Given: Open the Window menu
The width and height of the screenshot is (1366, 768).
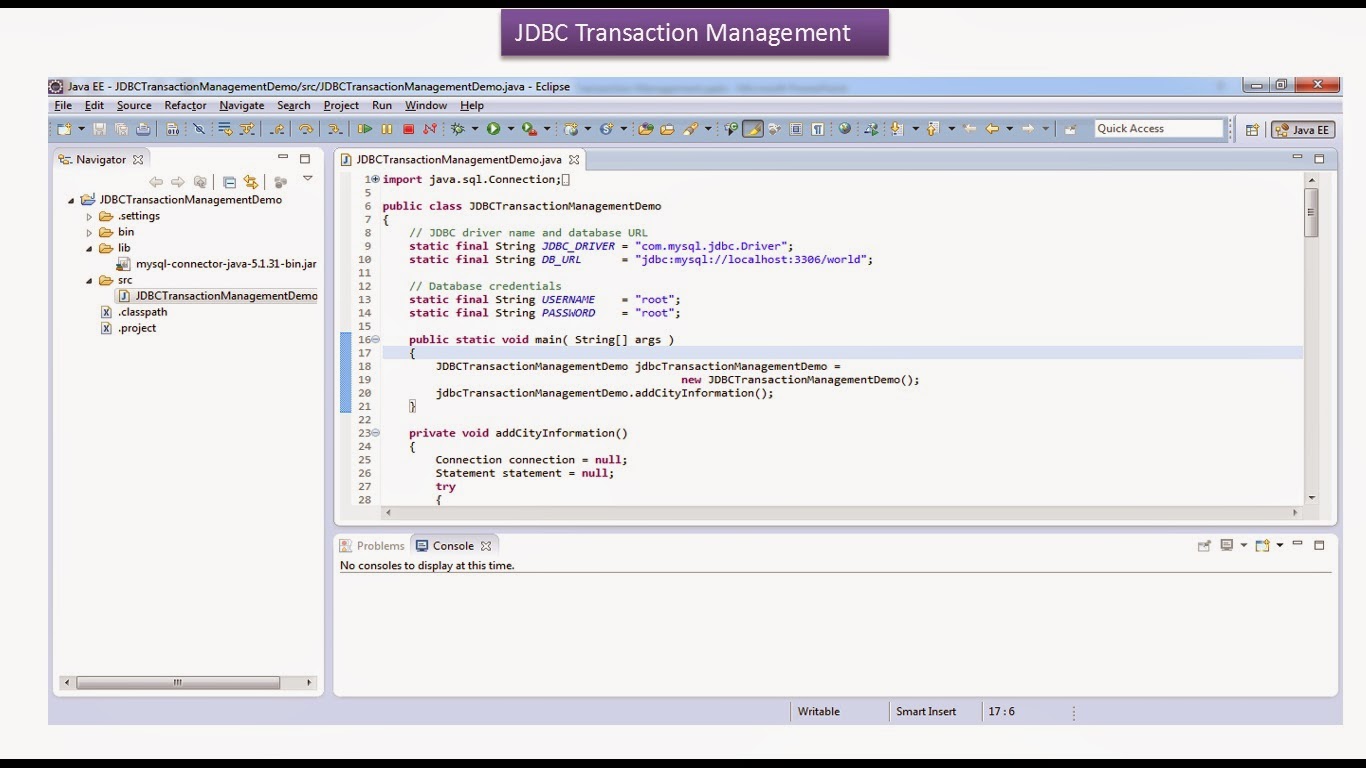Looking at the screenshot, I should [426, 105].
